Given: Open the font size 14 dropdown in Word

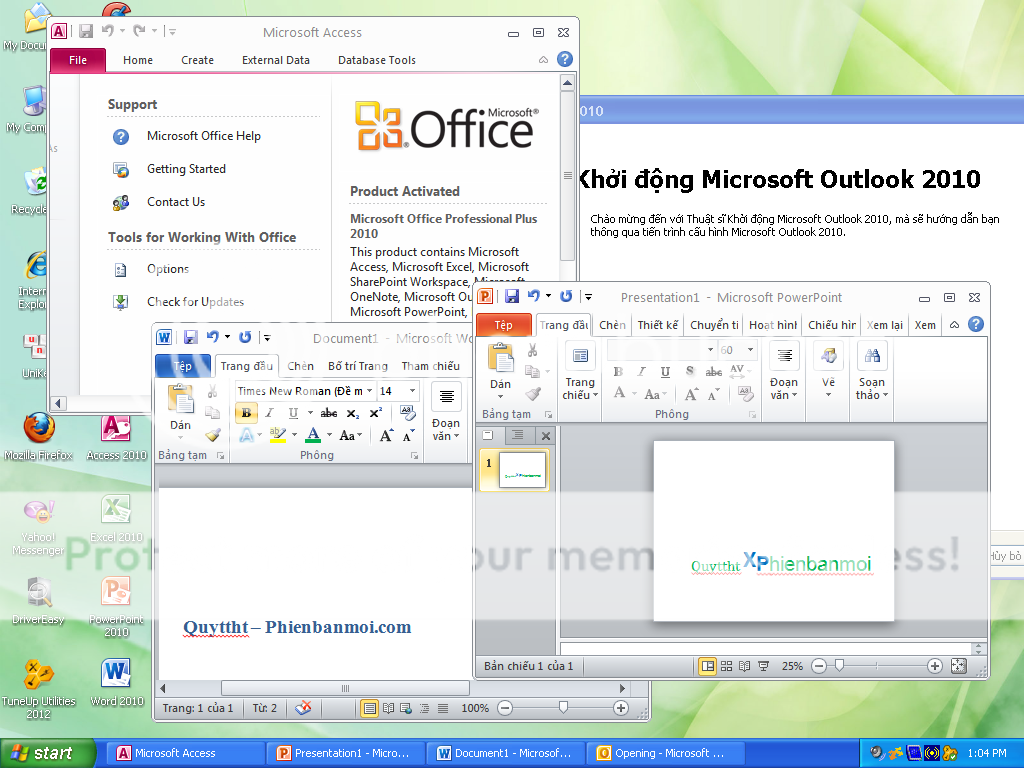Looking at the screenshot, I should [x=412, y=391].
